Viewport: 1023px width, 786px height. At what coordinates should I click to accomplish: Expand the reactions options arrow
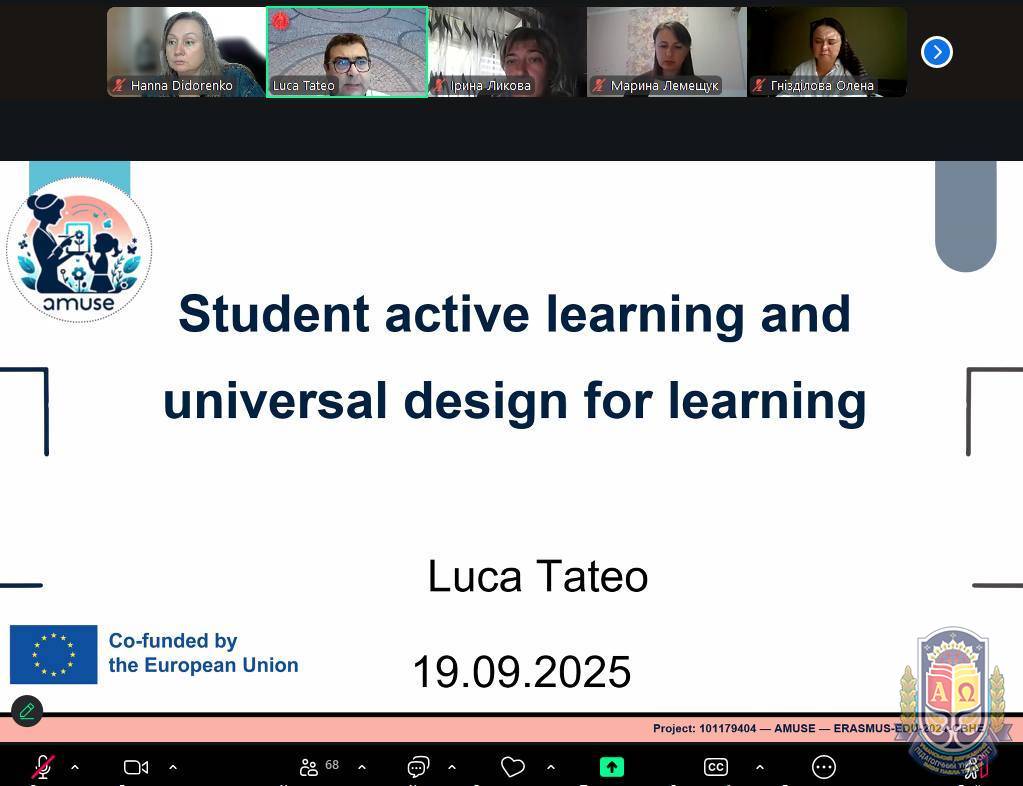551,767
